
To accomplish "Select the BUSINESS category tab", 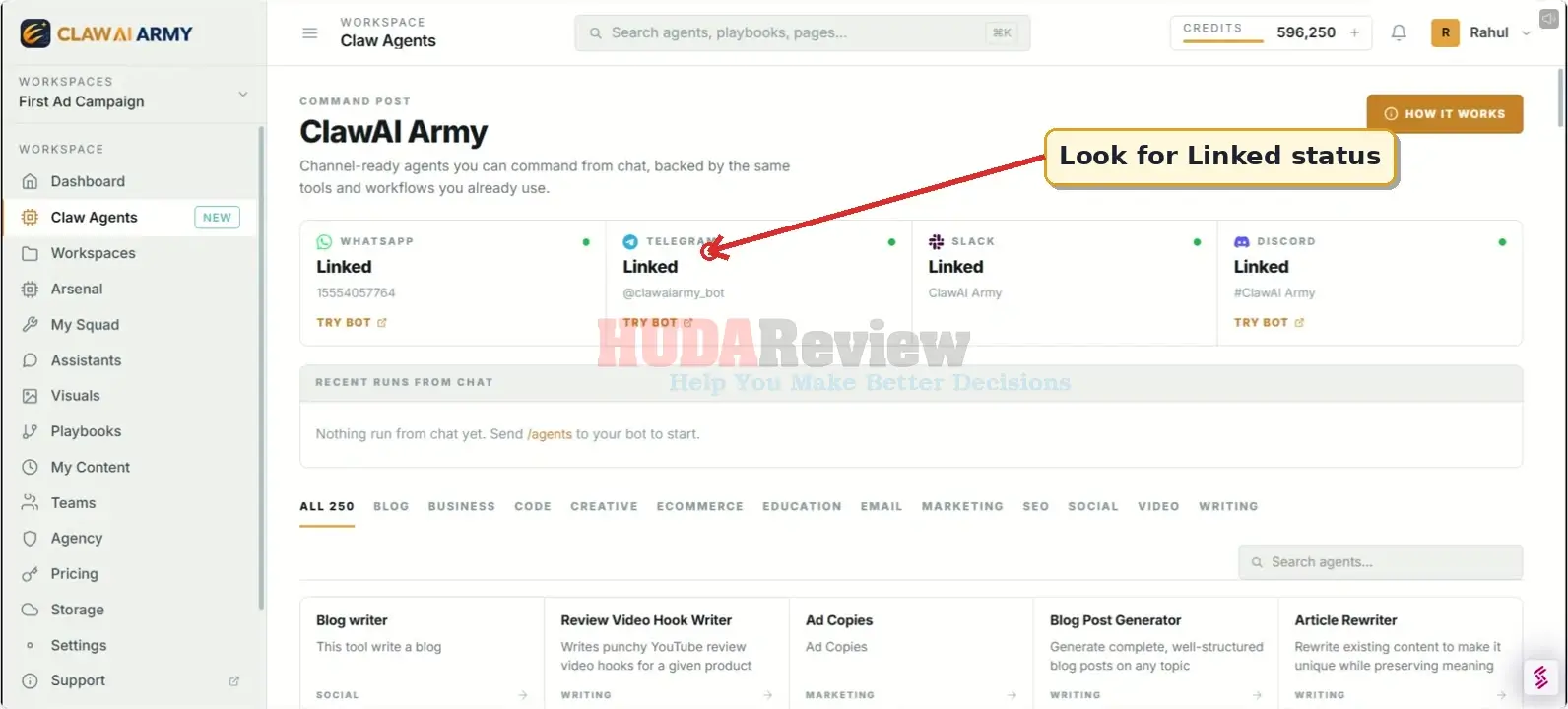I will pos(462,506).
